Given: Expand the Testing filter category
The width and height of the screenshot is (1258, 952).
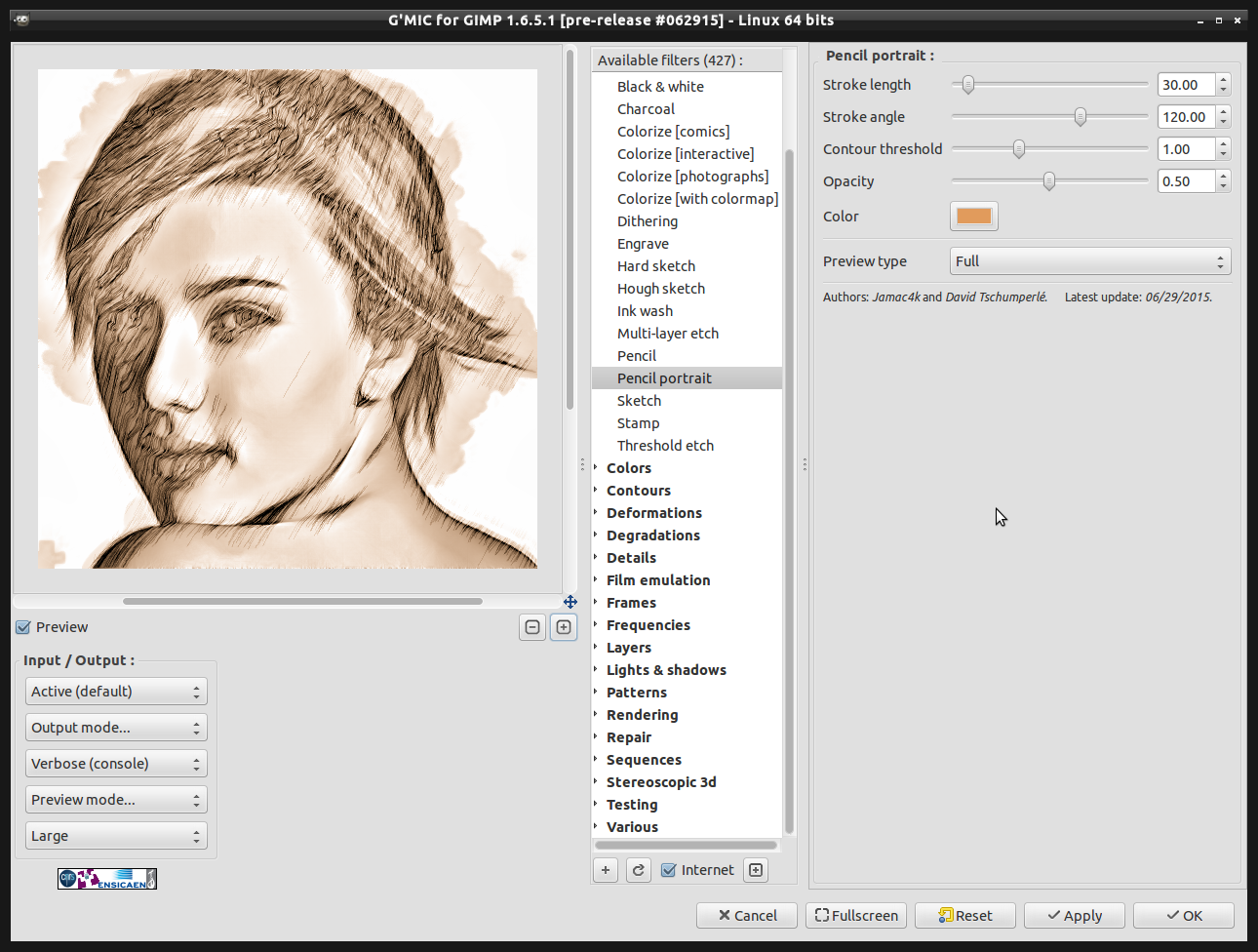Looking at the screenshot, I should (x=596, y=805).
